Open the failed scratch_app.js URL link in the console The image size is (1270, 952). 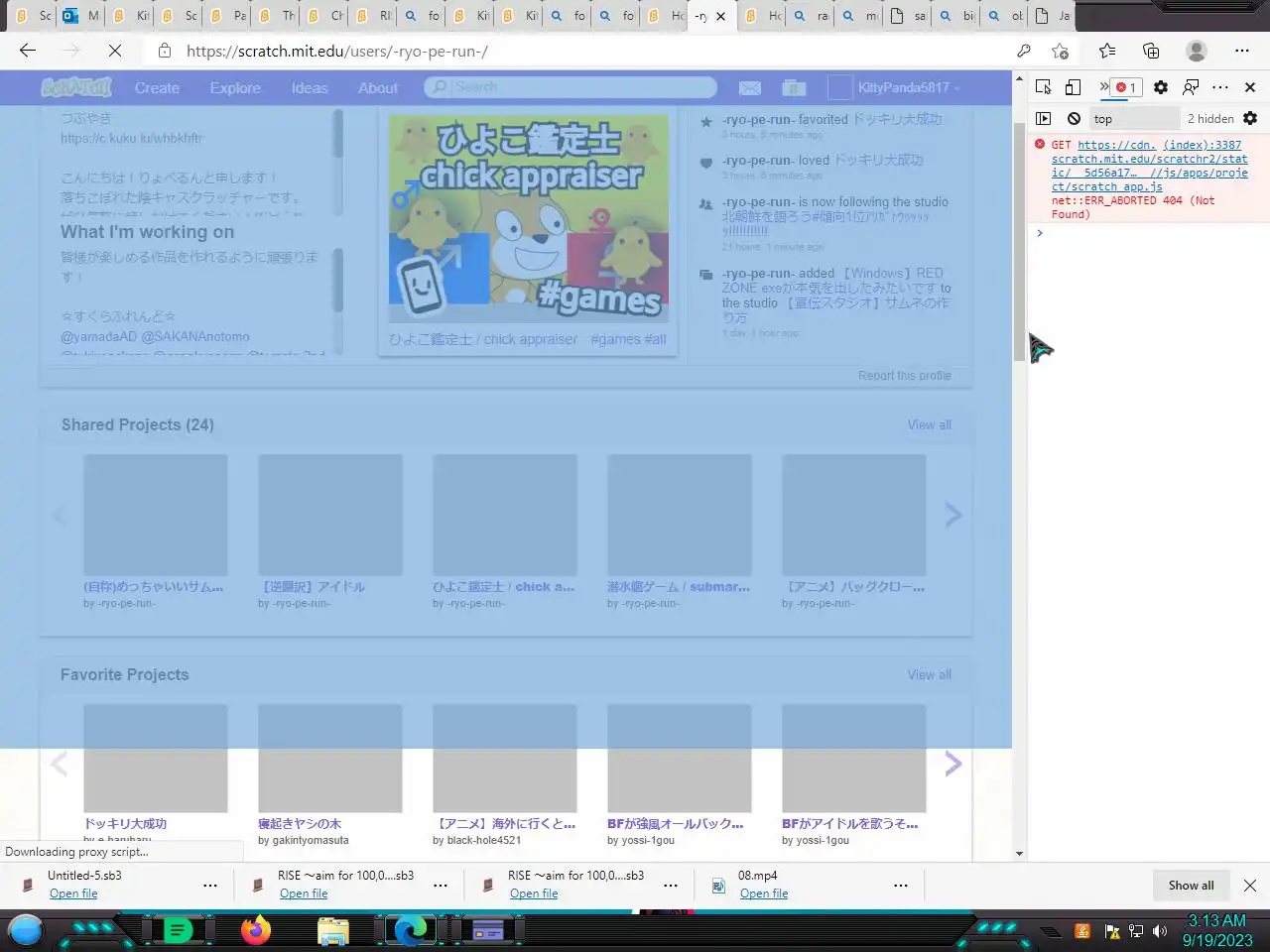click(x=1150, y=166)
